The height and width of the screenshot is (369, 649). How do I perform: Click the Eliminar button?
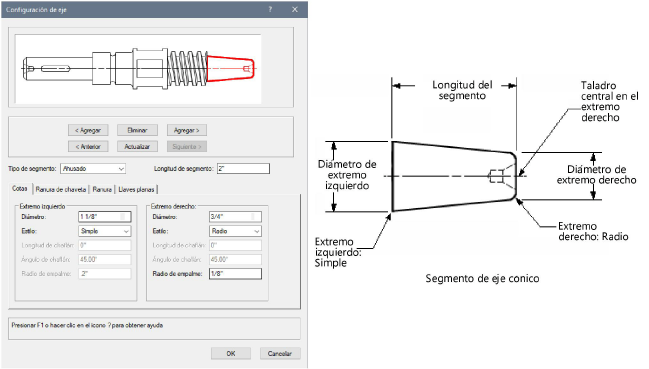[137, 130]
